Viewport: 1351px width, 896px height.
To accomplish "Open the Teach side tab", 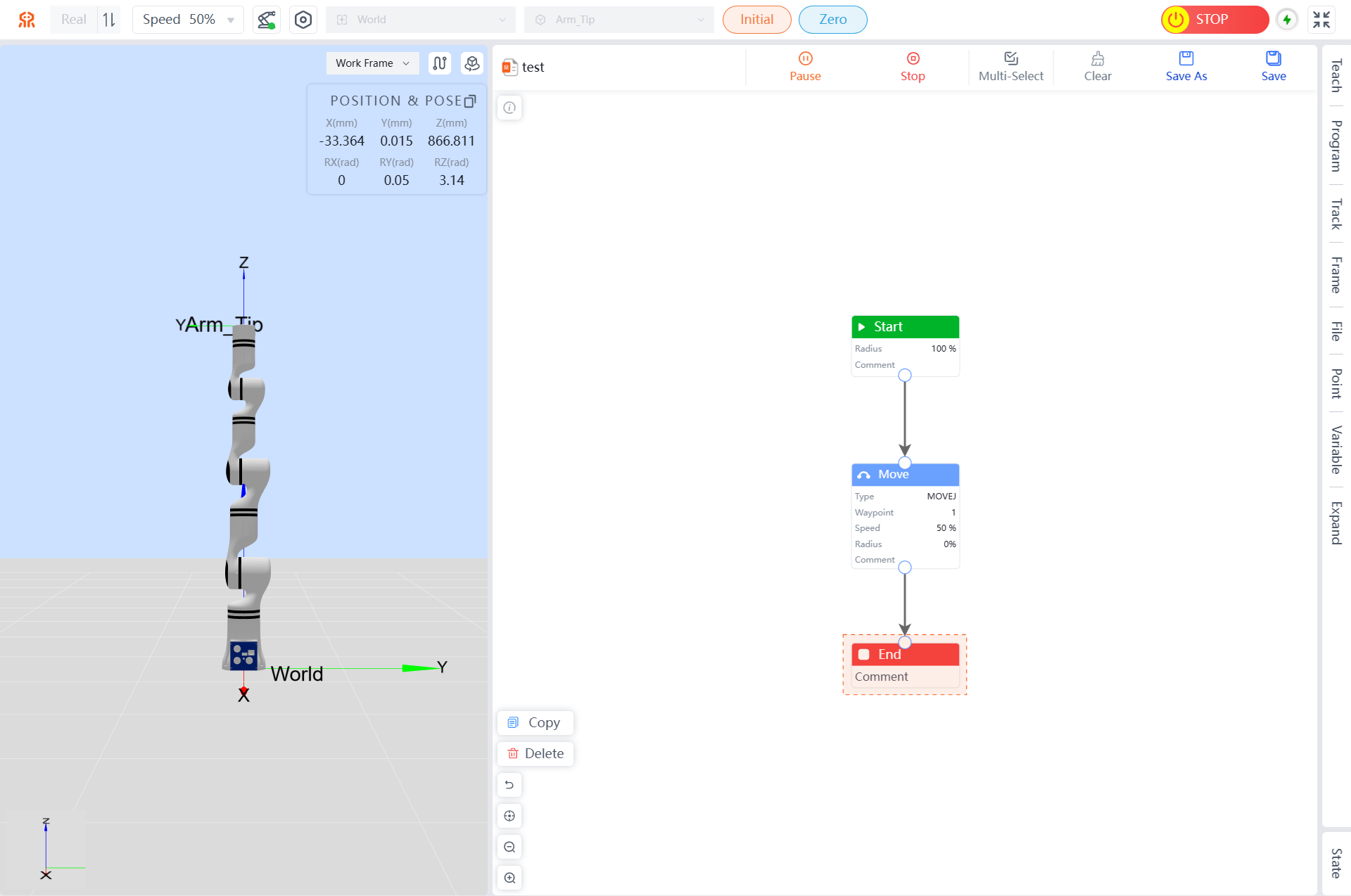I will 1336,76.
